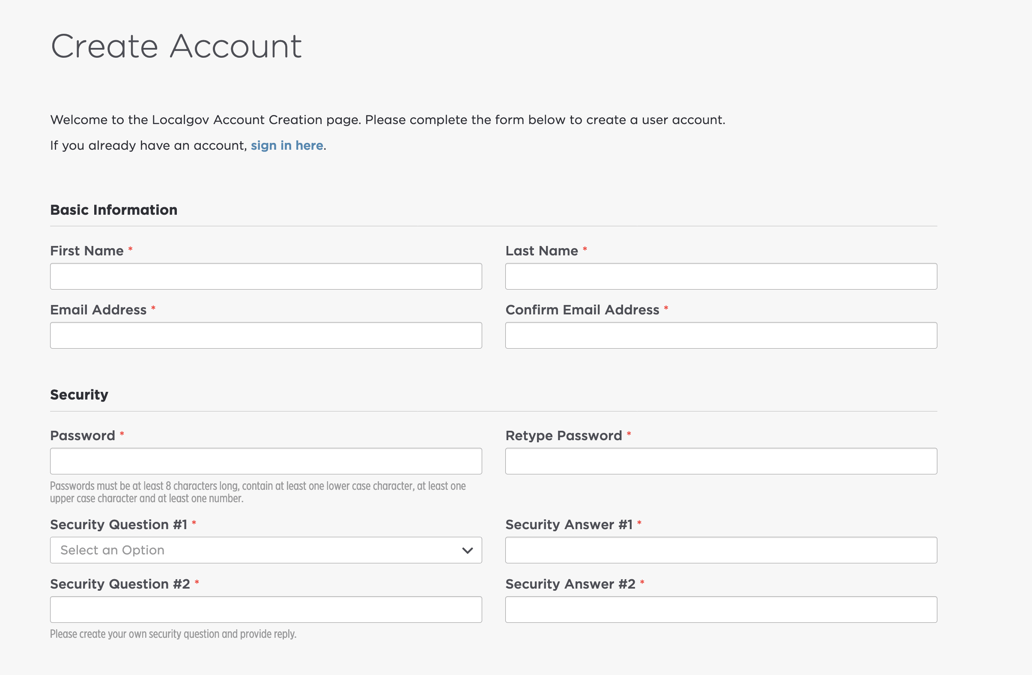Select the Security Answer #1 input
This screenshot has width=1032, height=675.
coord(720,550)
